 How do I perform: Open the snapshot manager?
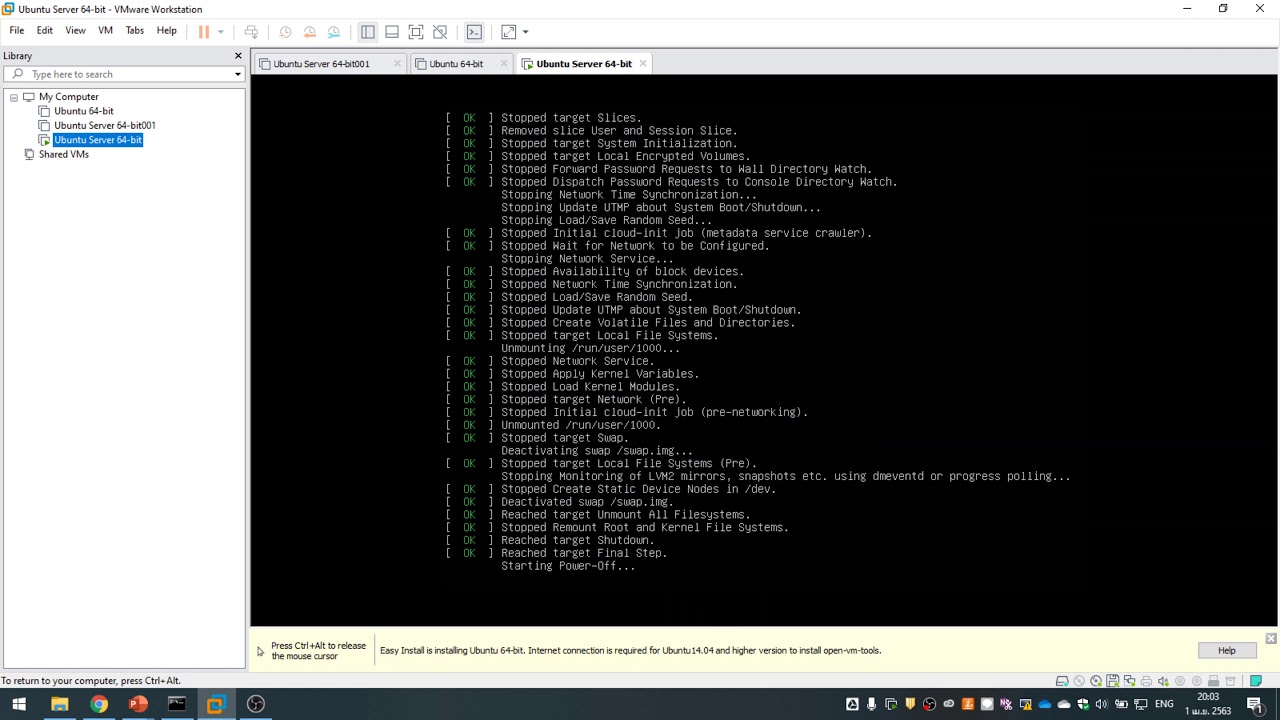[x=334, y=32]
